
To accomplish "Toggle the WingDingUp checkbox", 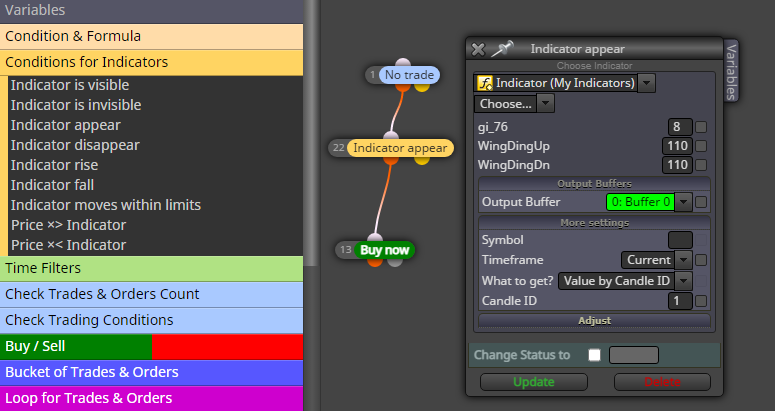I will [x=701, y=146].
